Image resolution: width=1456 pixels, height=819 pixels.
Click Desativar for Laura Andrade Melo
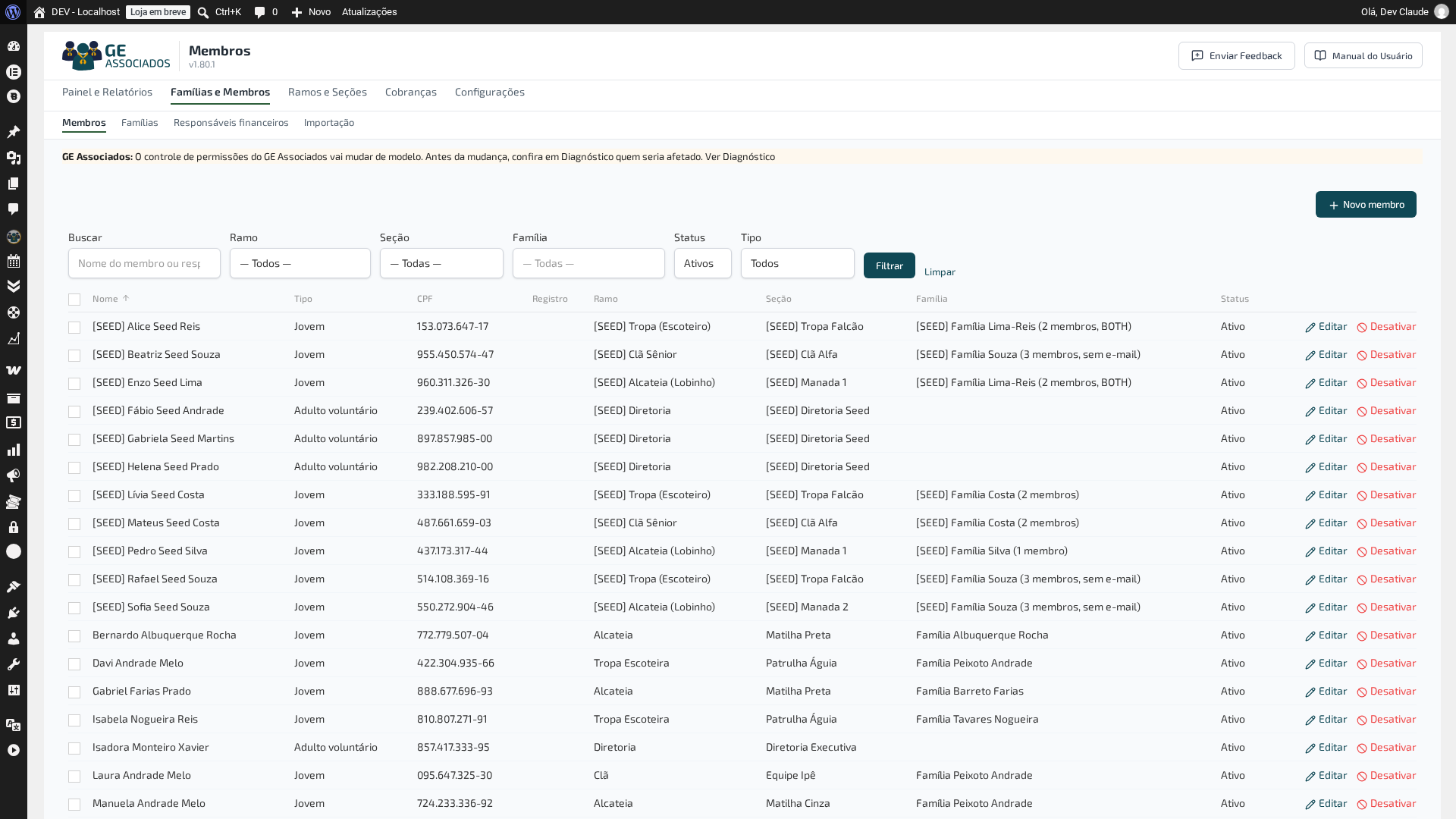pyautogui.click(x=1386, y=775)
